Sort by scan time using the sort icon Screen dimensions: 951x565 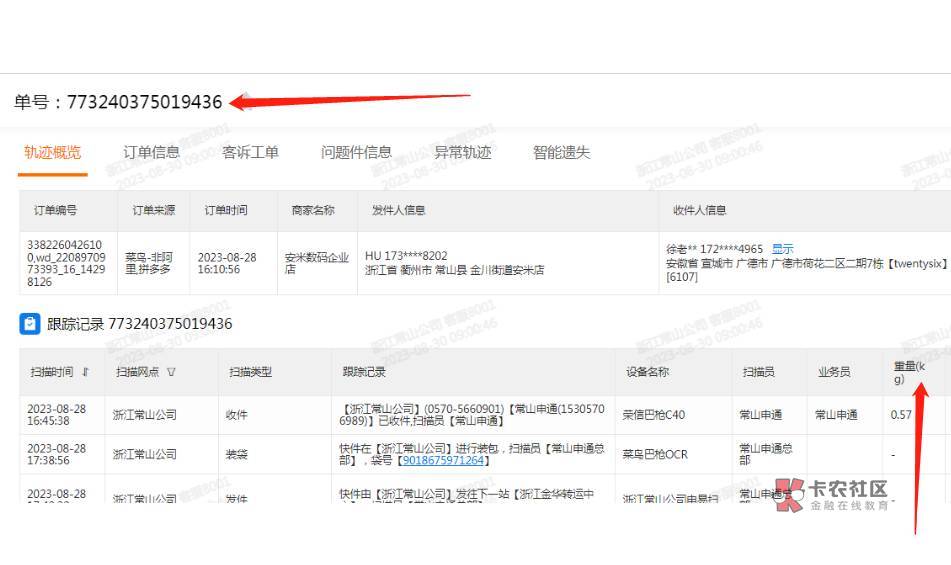[85, 372]
